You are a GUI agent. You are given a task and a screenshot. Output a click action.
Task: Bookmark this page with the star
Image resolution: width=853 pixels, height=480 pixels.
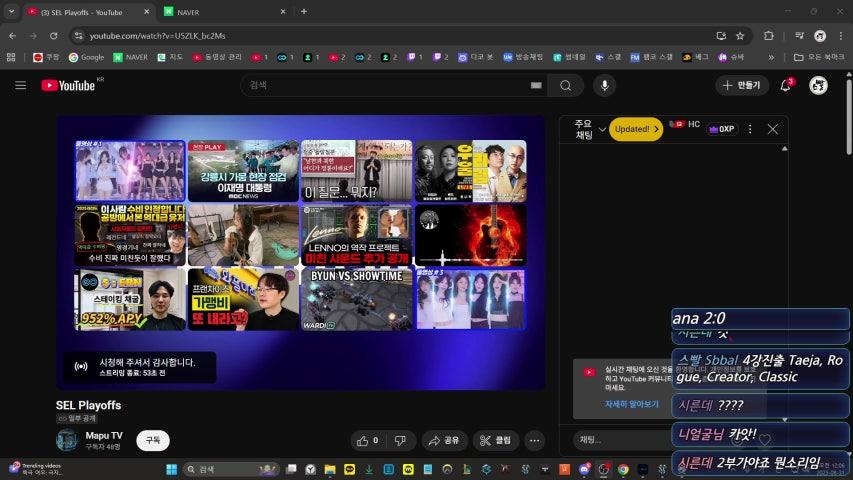(x=740, y=36)
